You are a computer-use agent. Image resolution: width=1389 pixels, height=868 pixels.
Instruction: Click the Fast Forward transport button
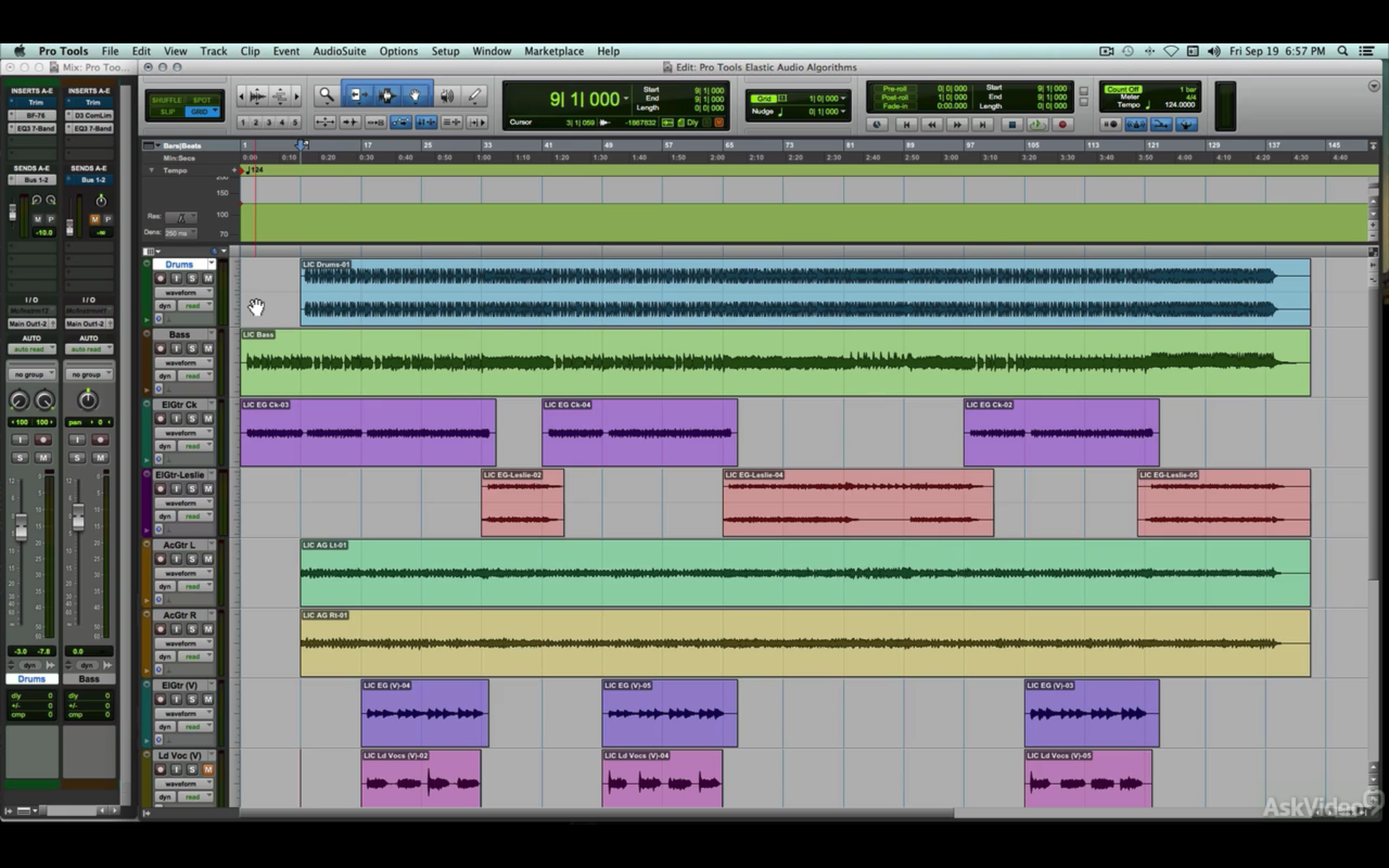957,125
